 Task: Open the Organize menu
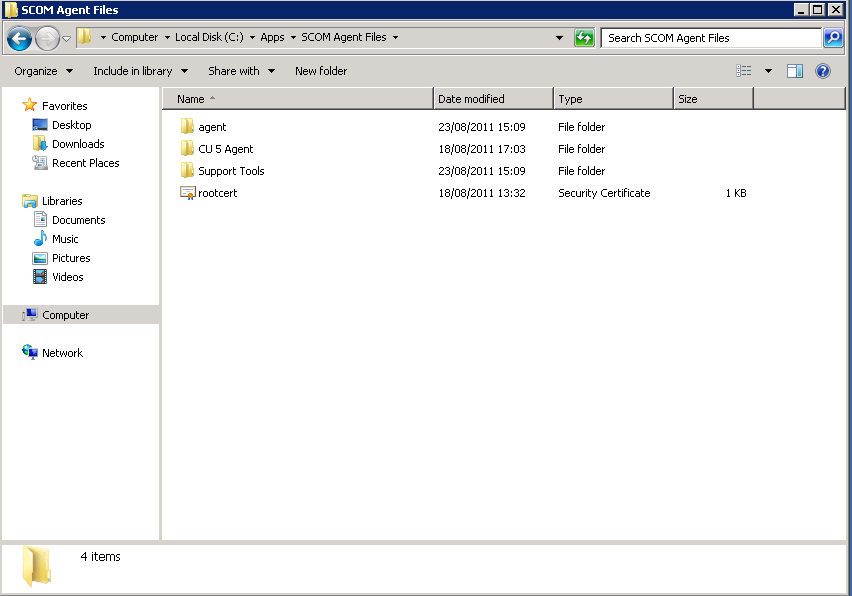[43, 71]
